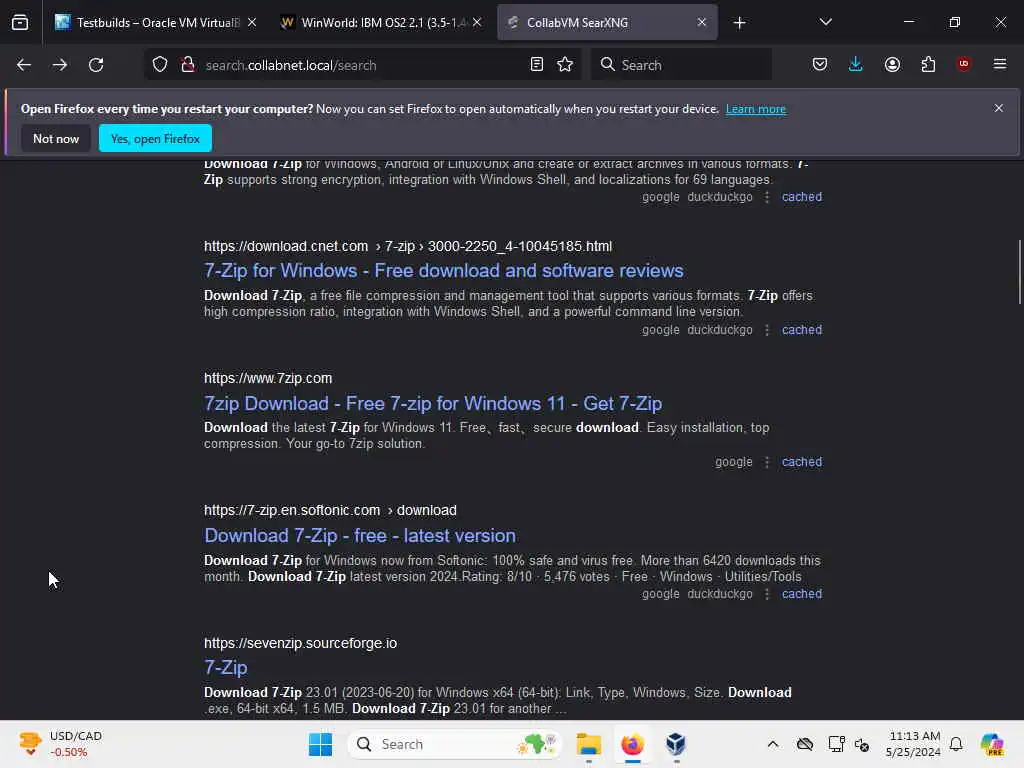Open the taskbar clock and date
Viewport: 1024px width, 768px height.
tap(914, 744)
